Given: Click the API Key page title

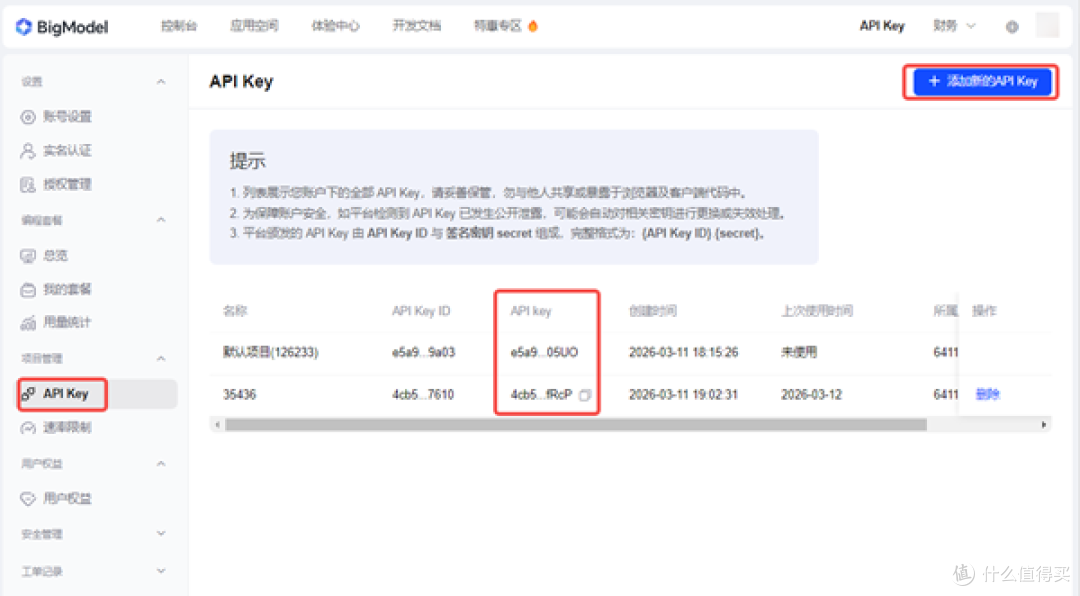Looking at the screenshot, I should [x=241, y=81].
